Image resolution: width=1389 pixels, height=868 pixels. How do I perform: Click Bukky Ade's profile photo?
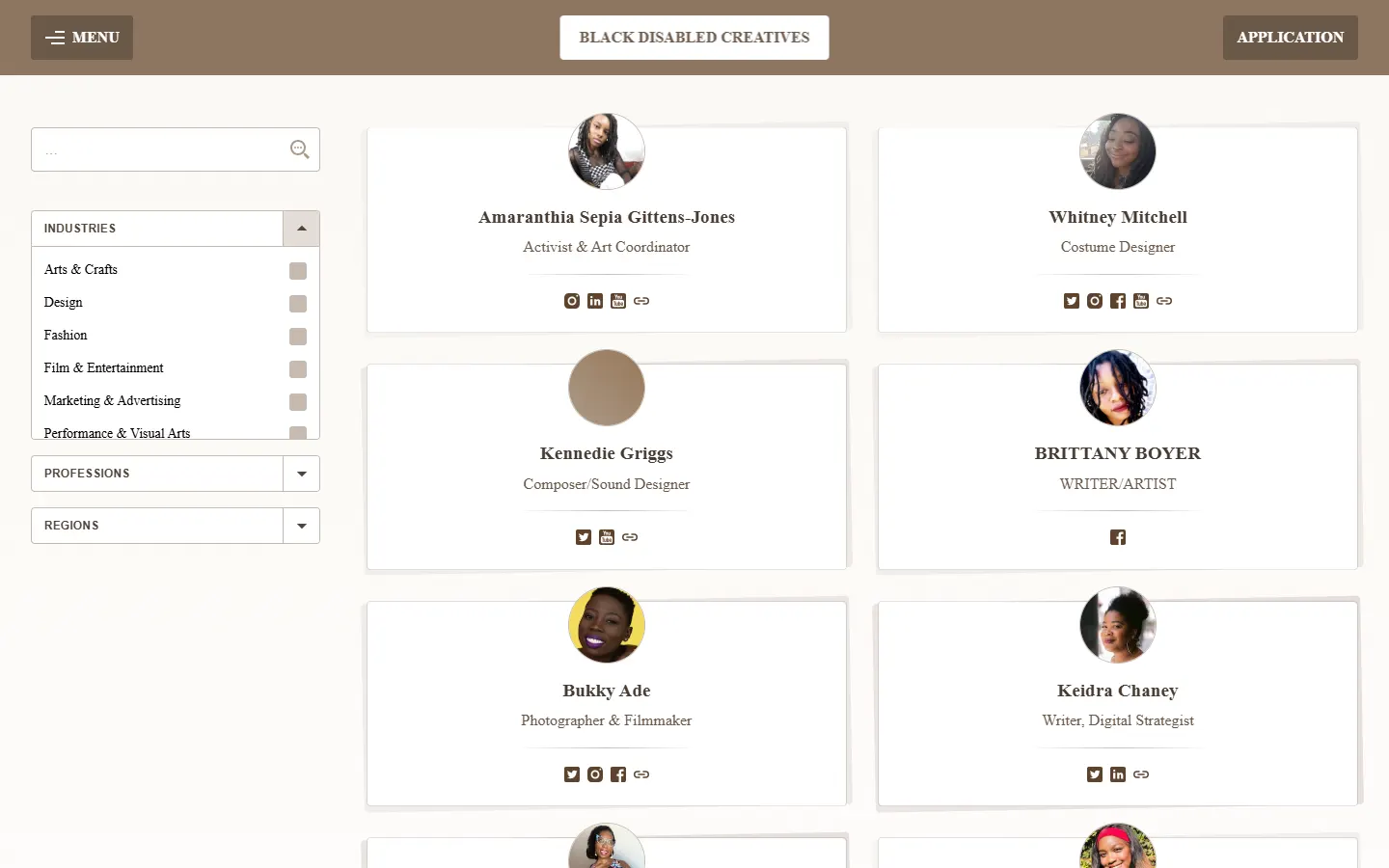(607, 625)
